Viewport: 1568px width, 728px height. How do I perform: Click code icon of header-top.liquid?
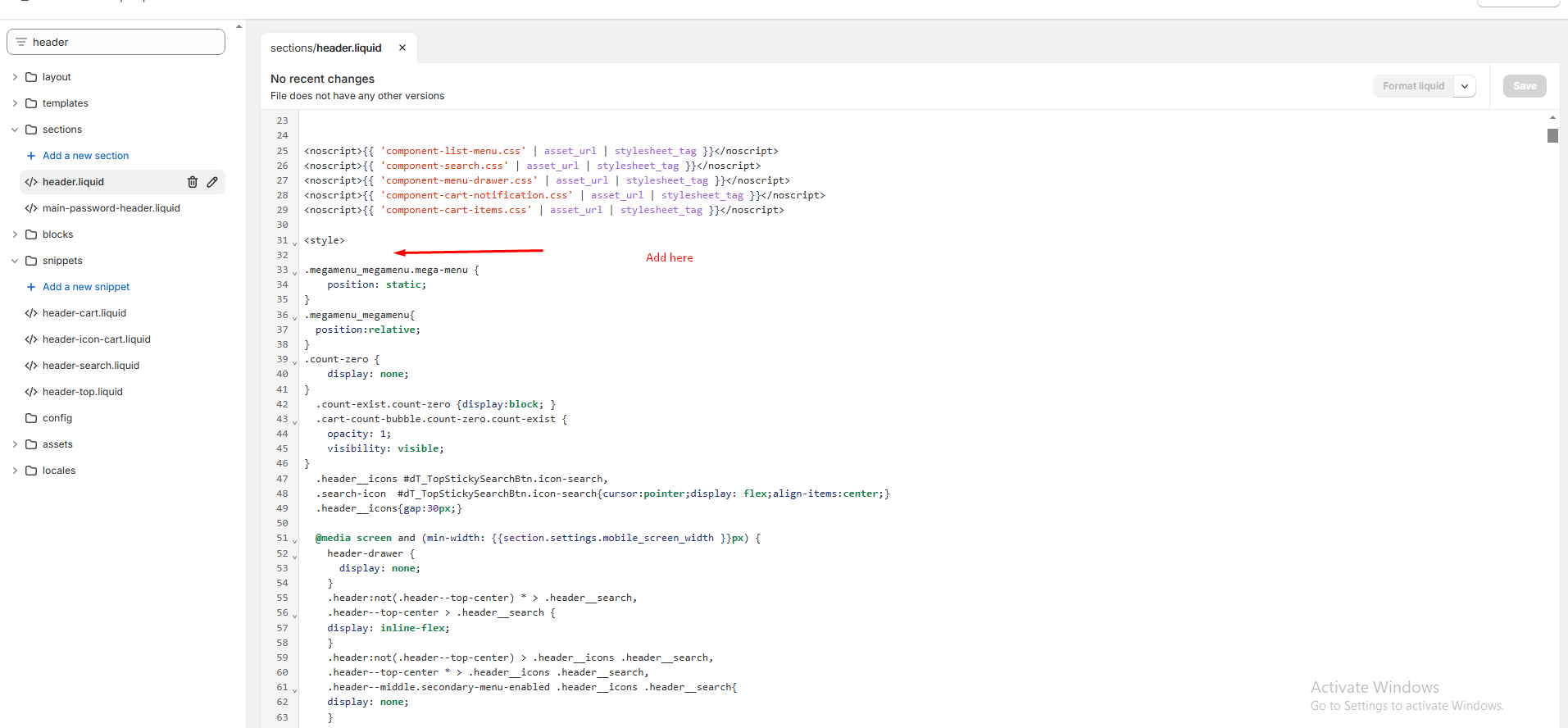point(31,392)
